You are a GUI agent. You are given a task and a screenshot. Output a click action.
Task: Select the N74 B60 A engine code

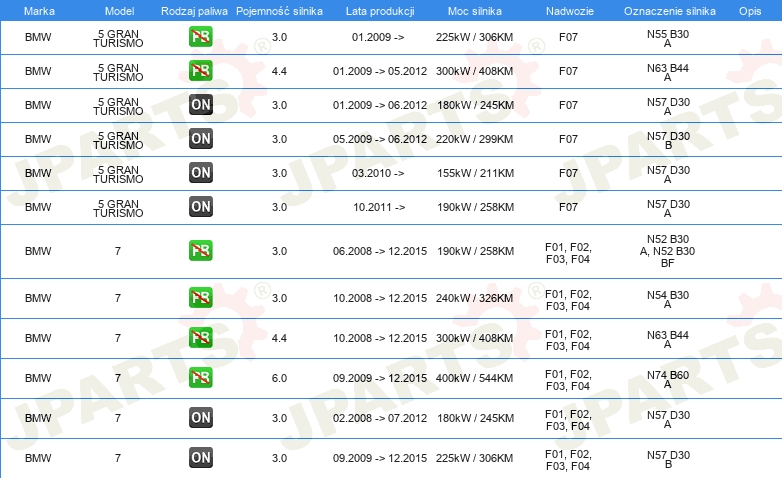coord(668,379)
